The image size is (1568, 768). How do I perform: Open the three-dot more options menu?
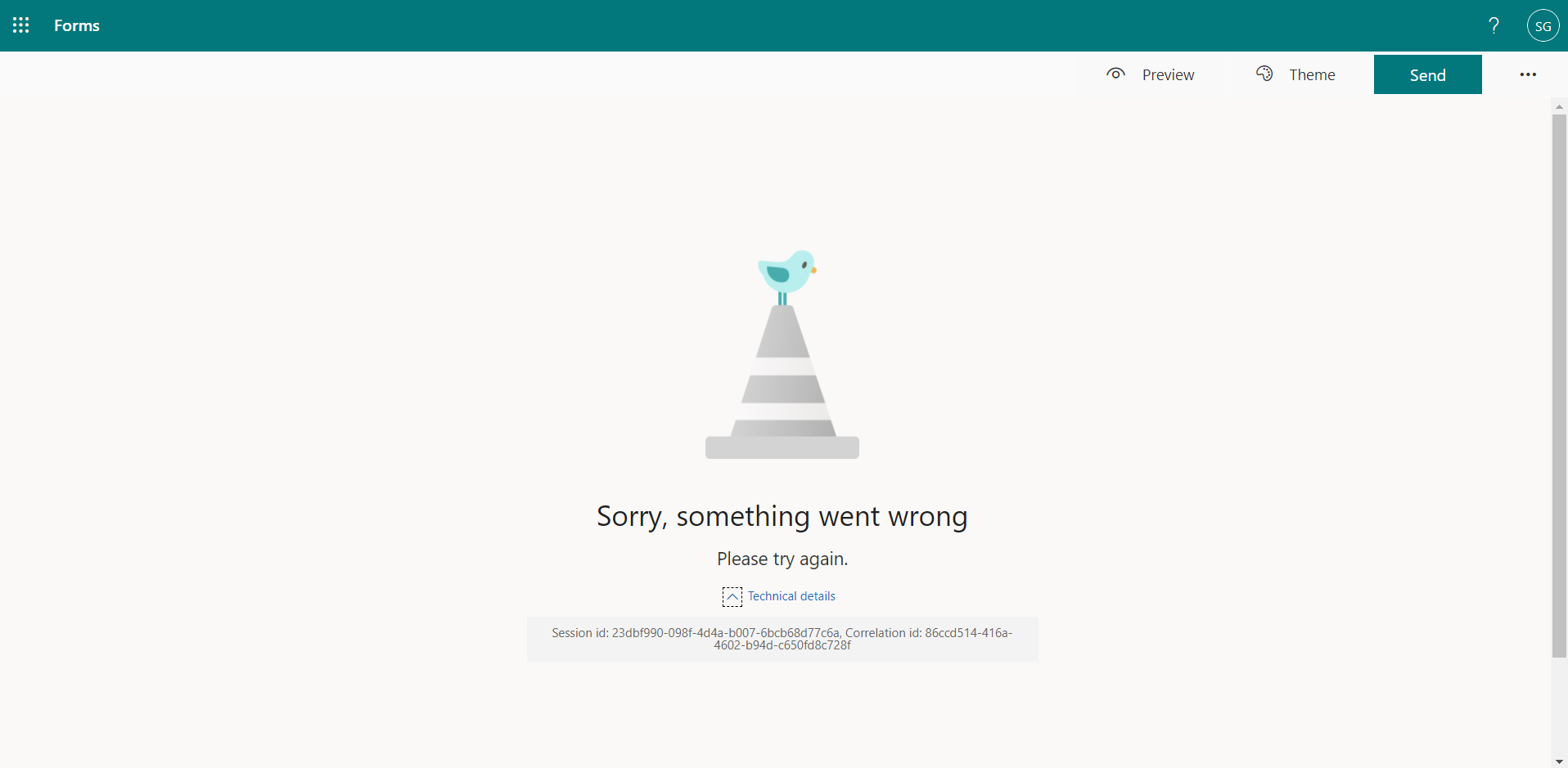pyautogui.click(x=1528, y=74)
